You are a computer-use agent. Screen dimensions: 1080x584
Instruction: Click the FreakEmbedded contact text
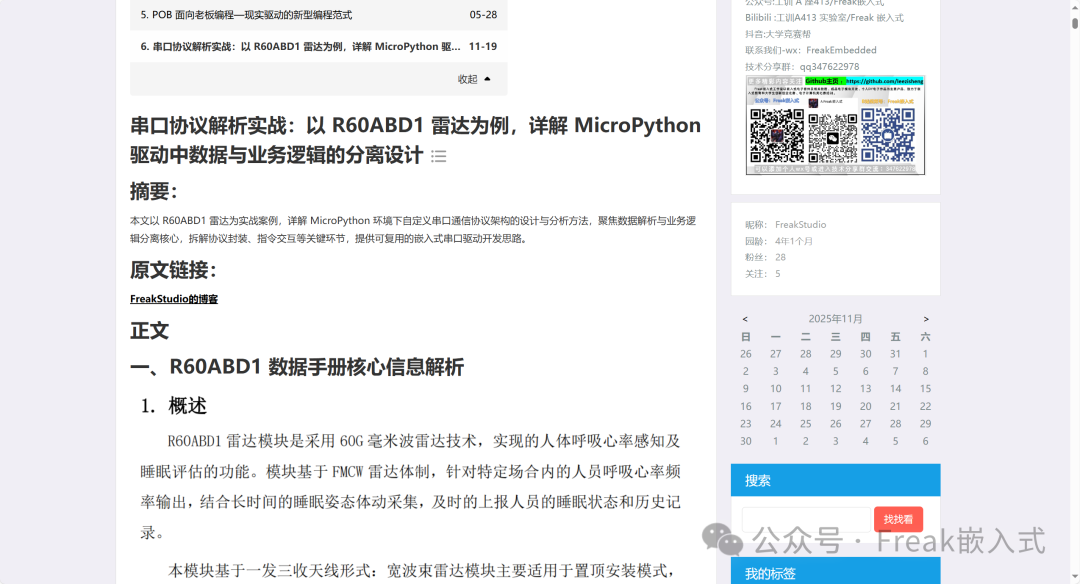(841, 50)
